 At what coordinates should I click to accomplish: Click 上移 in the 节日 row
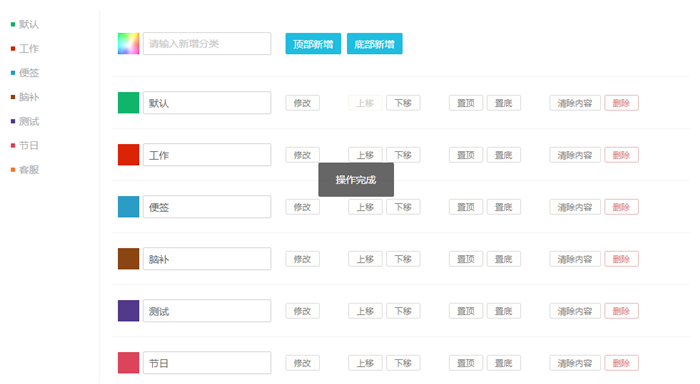[x=365, y=363]
